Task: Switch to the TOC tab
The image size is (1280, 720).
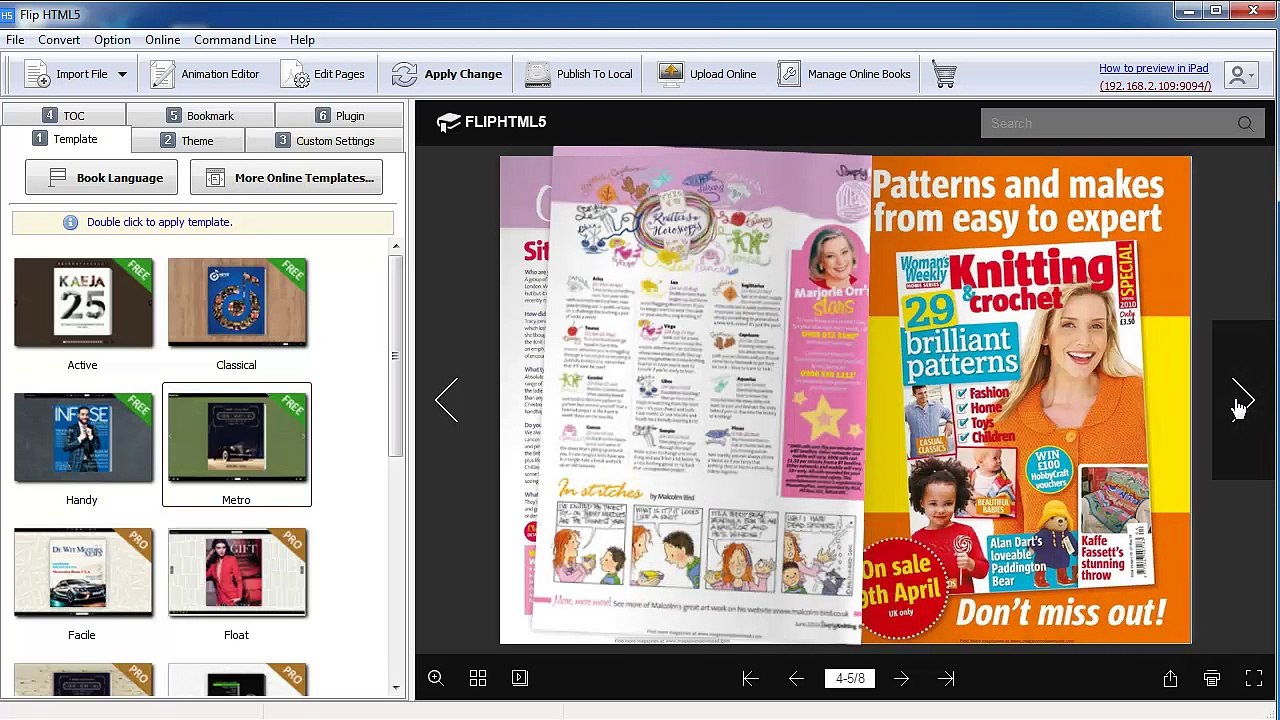Action: tap(63, 115)
